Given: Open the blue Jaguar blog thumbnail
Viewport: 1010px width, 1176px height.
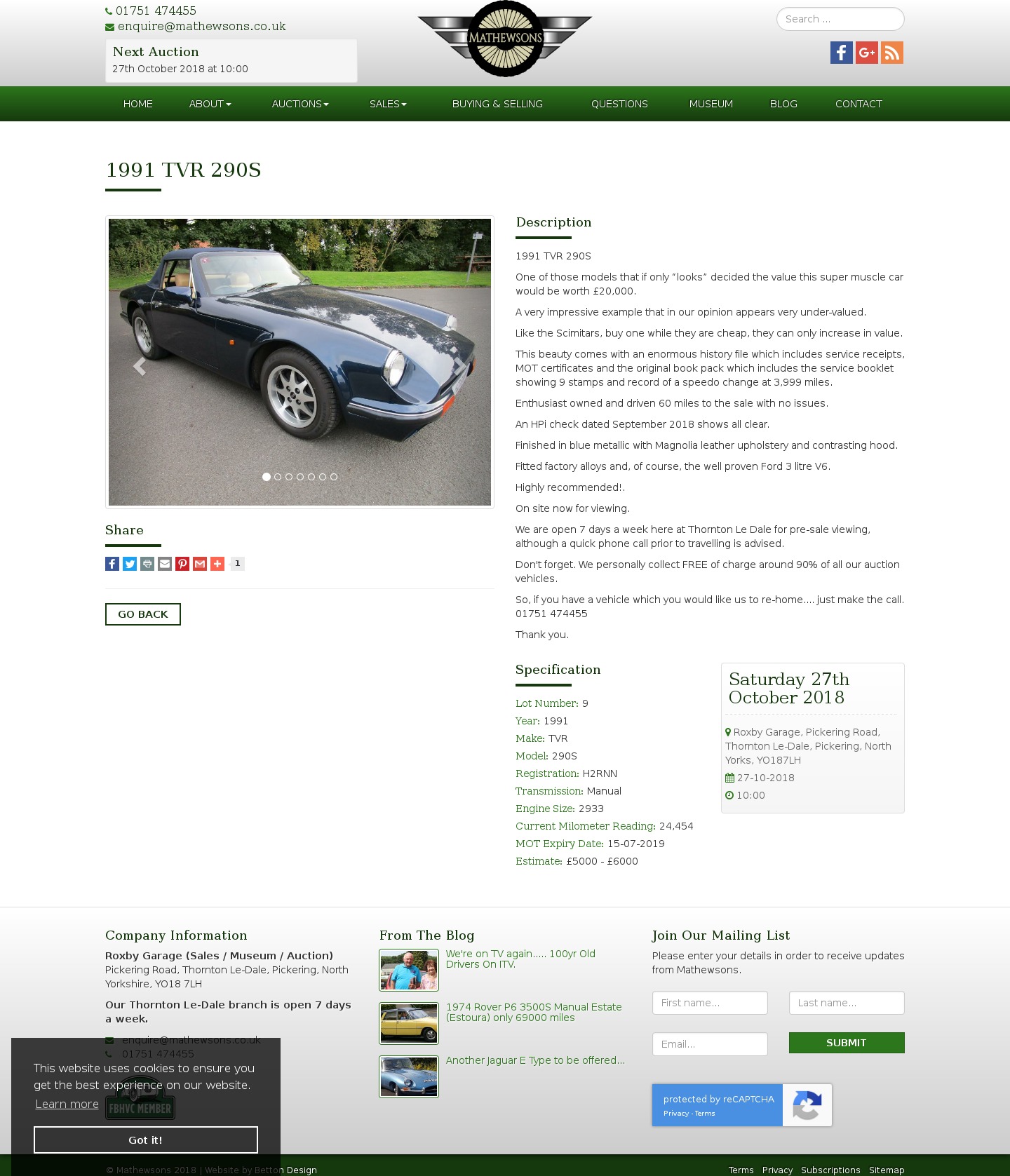Looking at the screenshot, I should point(409,1076).
